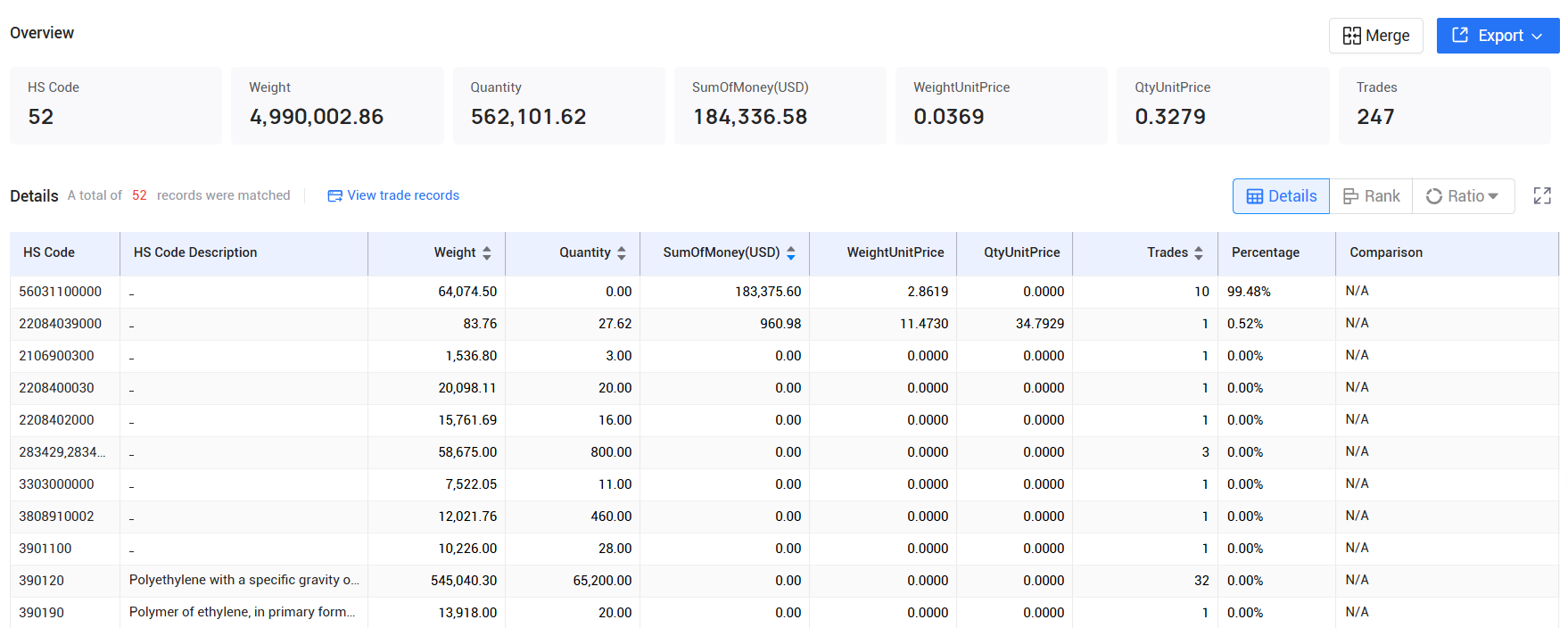Viewport: 1568px width, 628px height.
Task: Click weight value 58,675.00
Action: (x=467, y=452)
